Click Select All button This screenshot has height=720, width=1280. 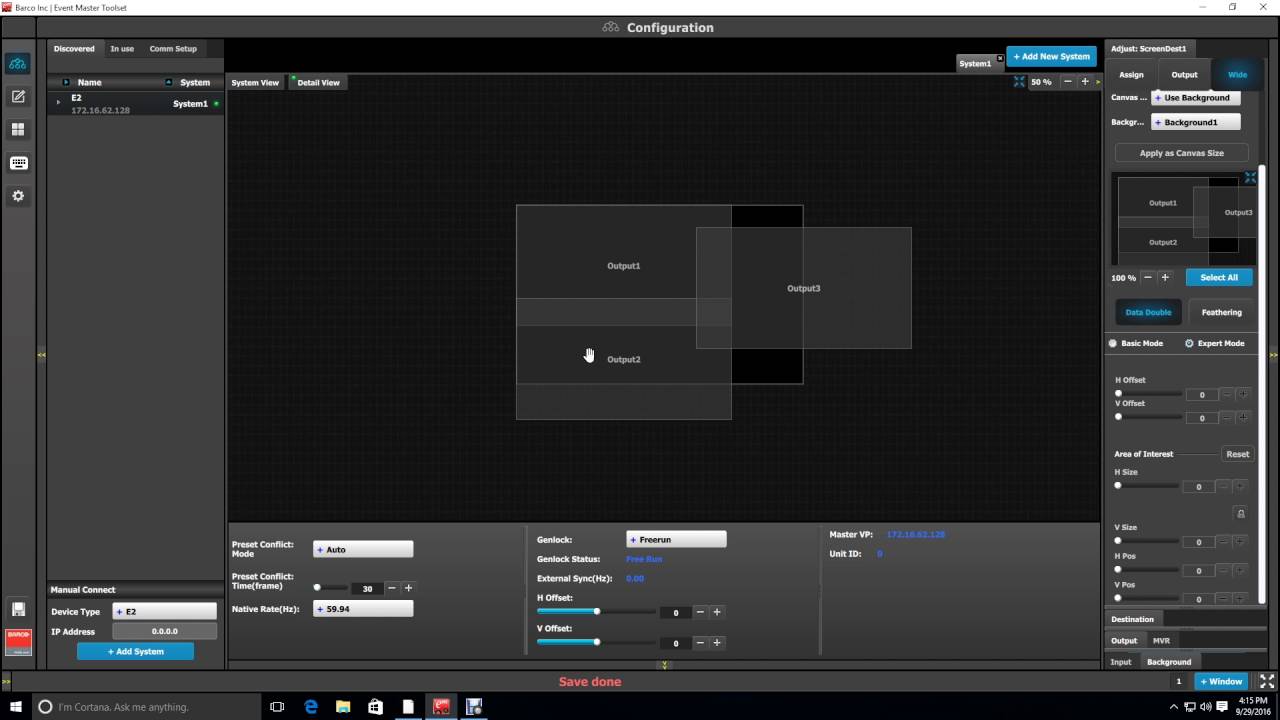(1219, 277)
